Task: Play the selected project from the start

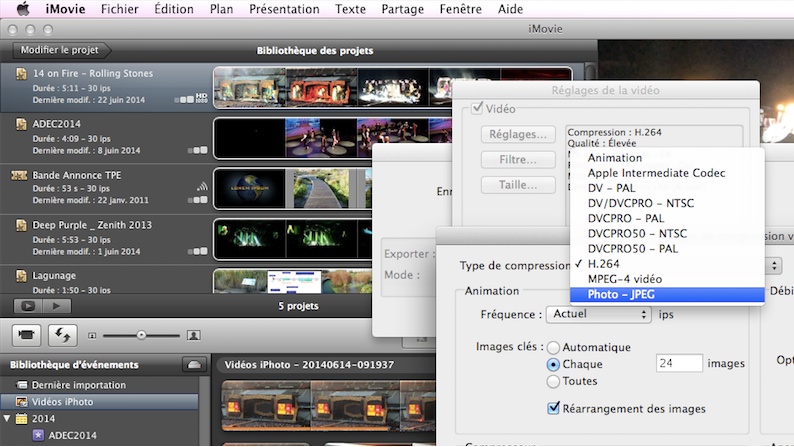Action: (57, 306)
